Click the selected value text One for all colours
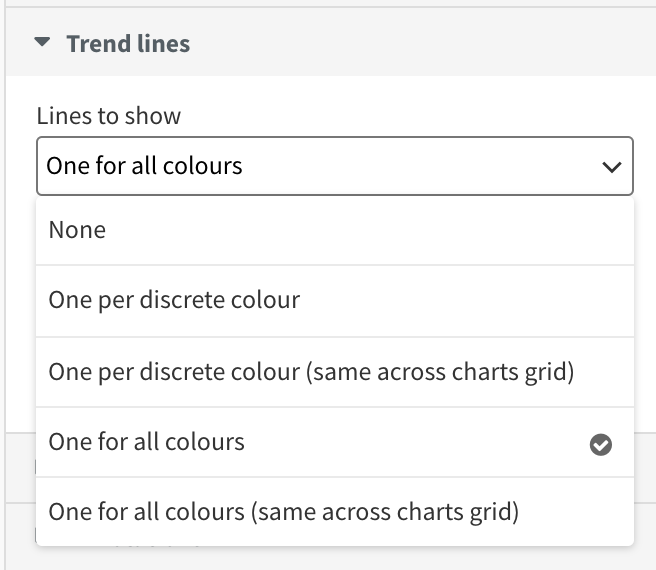 144,166
